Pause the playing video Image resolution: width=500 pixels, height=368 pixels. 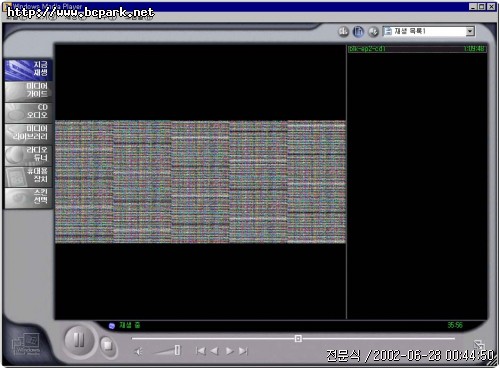[79, 340]
